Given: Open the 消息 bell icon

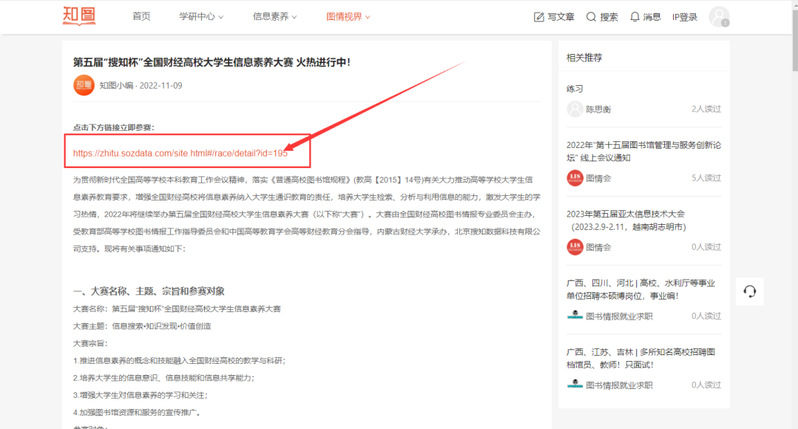Looking at the screenshot, I should coord(635,17).
